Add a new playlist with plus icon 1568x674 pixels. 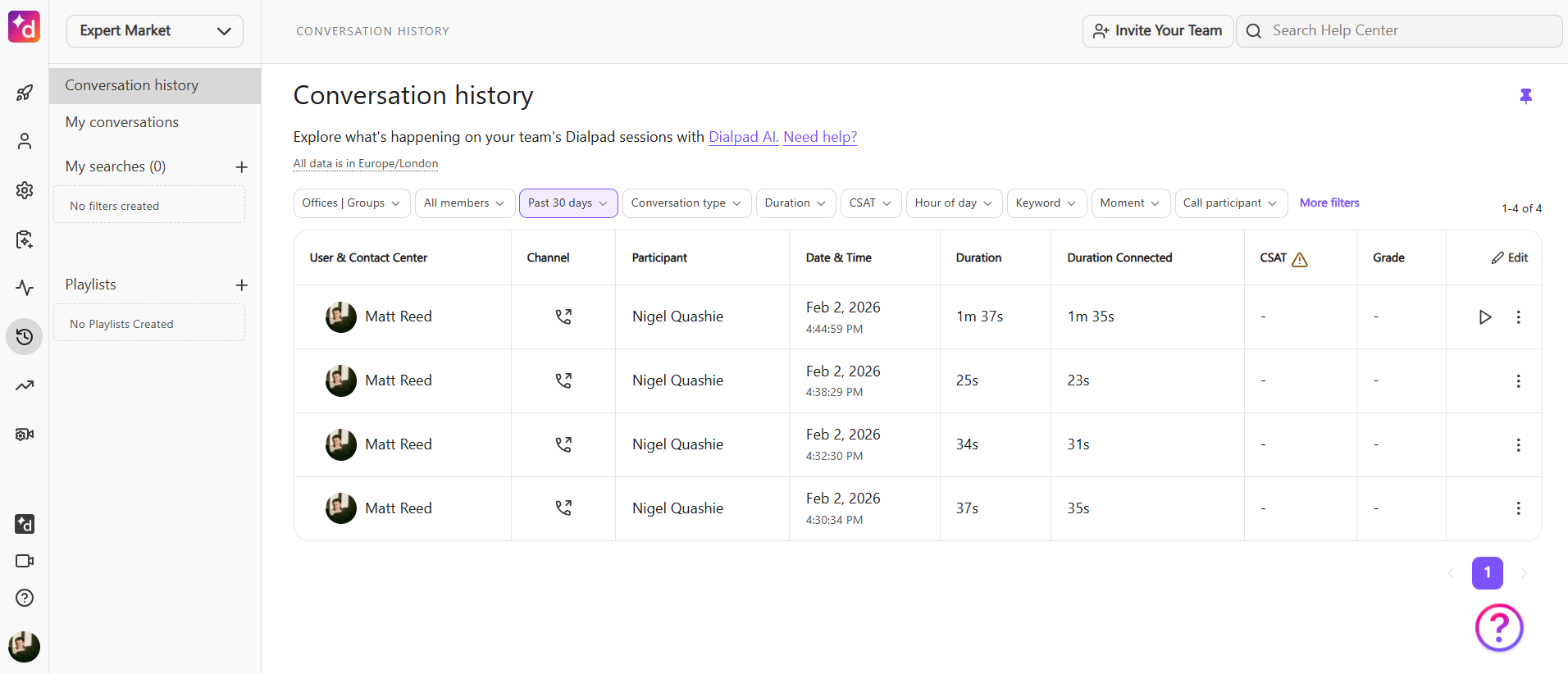tap(241, 285)
